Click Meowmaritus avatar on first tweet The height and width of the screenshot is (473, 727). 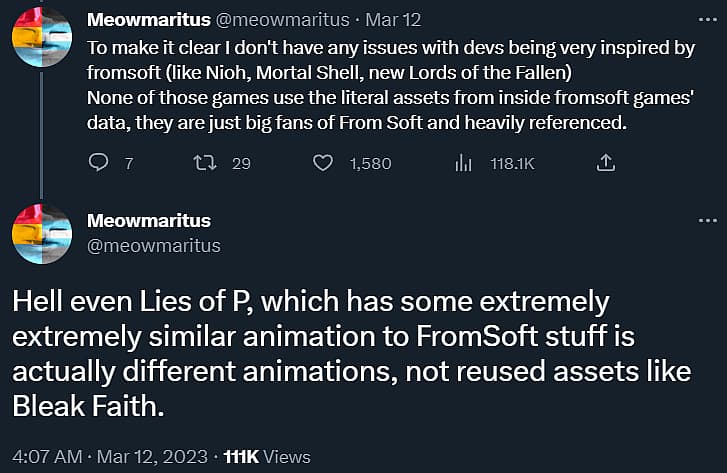click(x=42, y=37)
